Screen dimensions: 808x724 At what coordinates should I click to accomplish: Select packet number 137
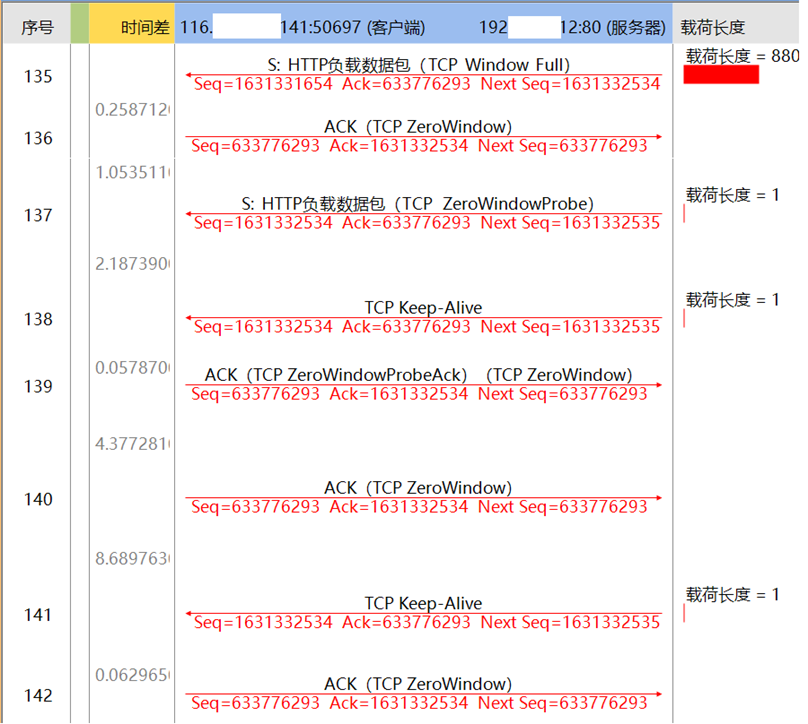[37, 215]
